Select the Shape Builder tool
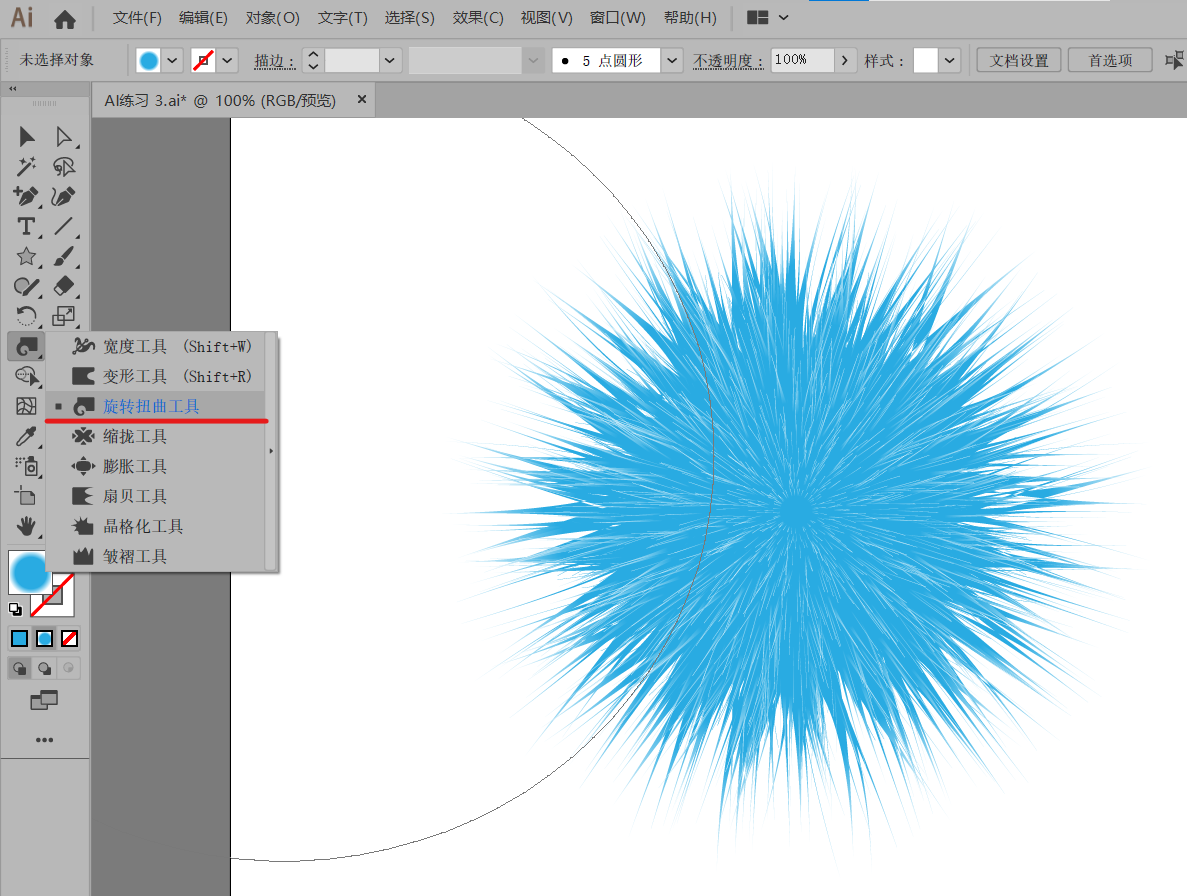The height and width of the screenshot is (896, 1187). click(26, 376)
